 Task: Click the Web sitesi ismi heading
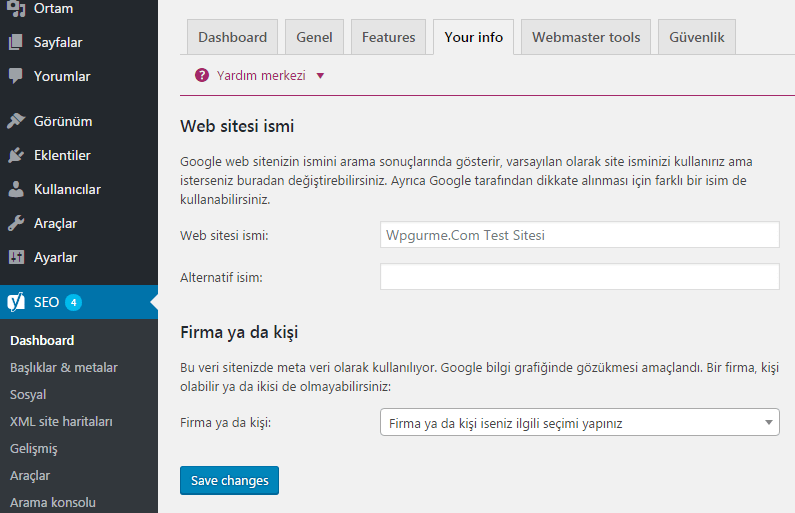(x=237, y=126)
